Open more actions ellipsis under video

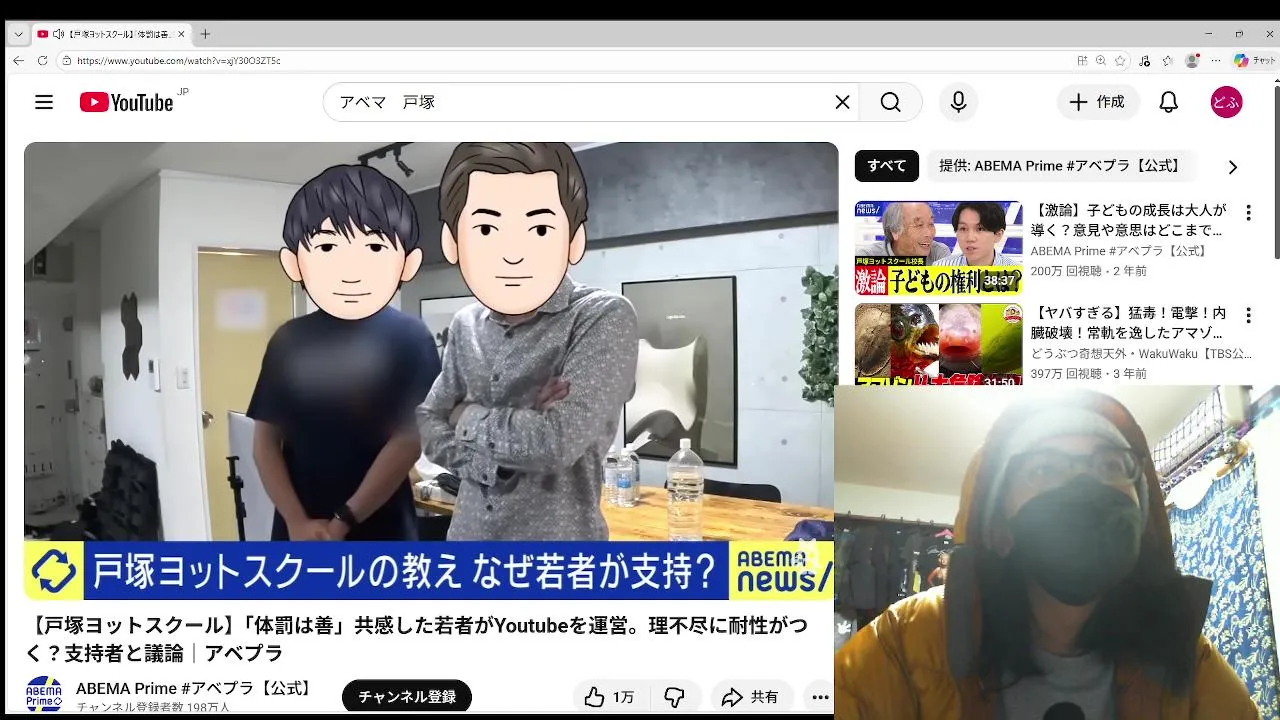(820, 697)
